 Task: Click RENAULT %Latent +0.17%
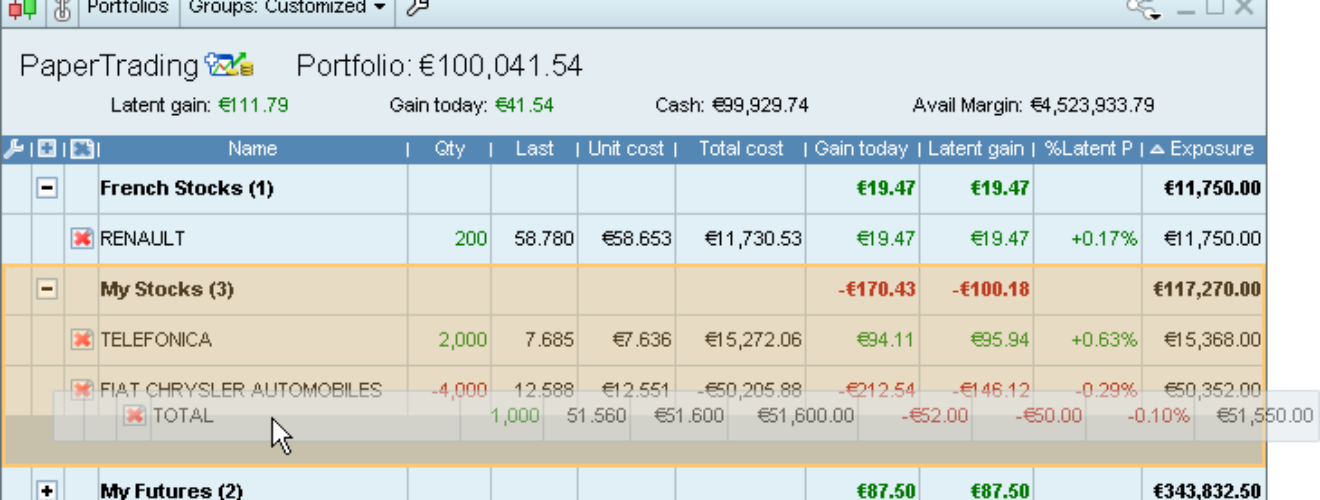coord(1104,239)
